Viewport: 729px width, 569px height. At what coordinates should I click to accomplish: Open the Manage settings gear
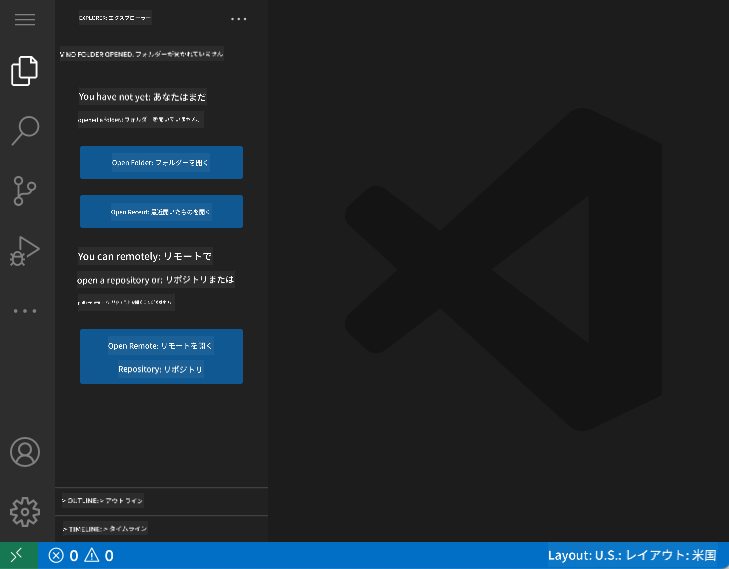click(x=25, y=511)
